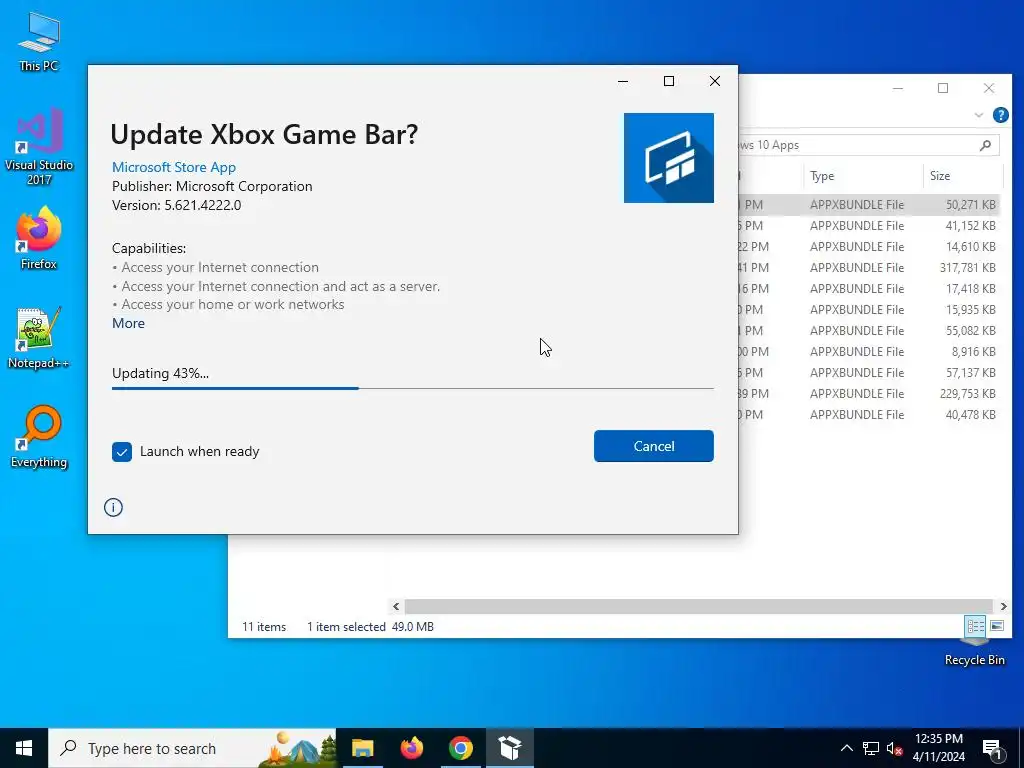
Task: Maximize the installer window
Action: coord(669,81)
